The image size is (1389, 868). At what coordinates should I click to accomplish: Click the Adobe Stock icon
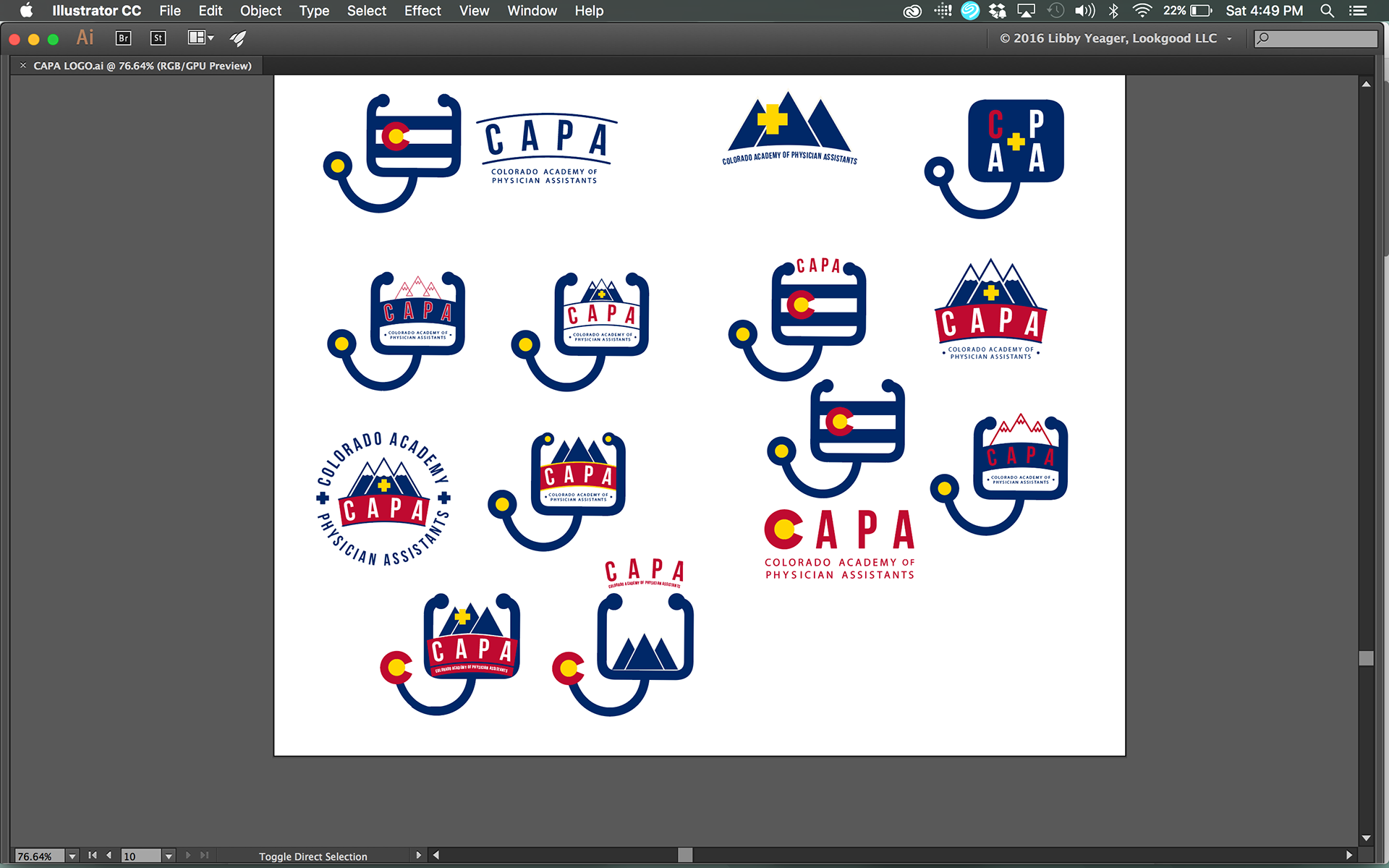(x=158, y=38)
